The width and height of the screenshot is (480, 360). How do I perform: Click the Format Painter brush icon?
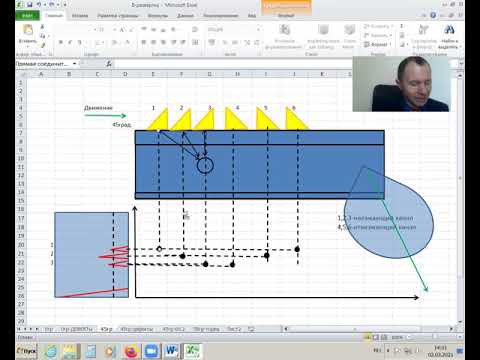pos(42,45)
